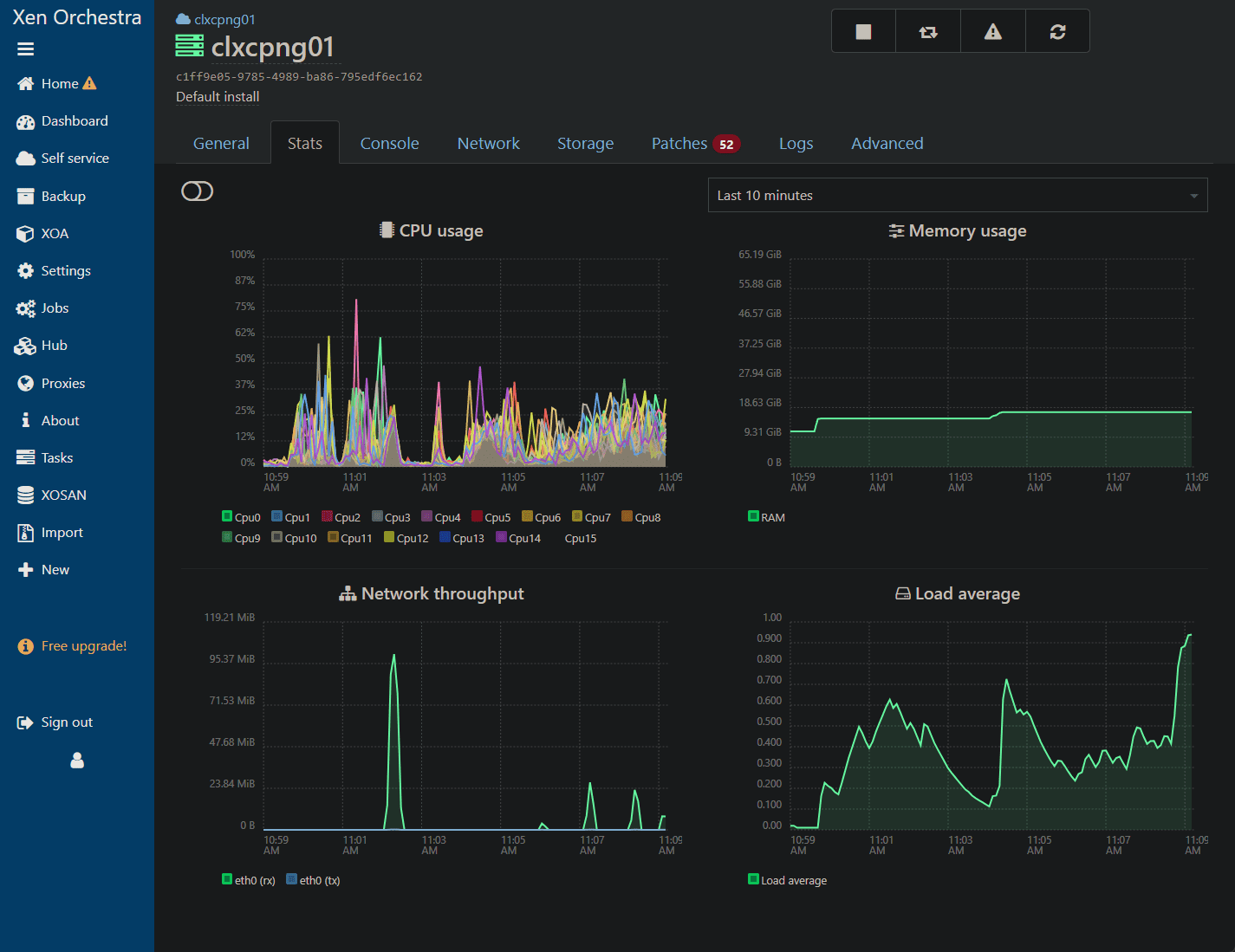
Task: Click the Free upgrade! link
Action: pyautogui.click(x=83, y=646)
